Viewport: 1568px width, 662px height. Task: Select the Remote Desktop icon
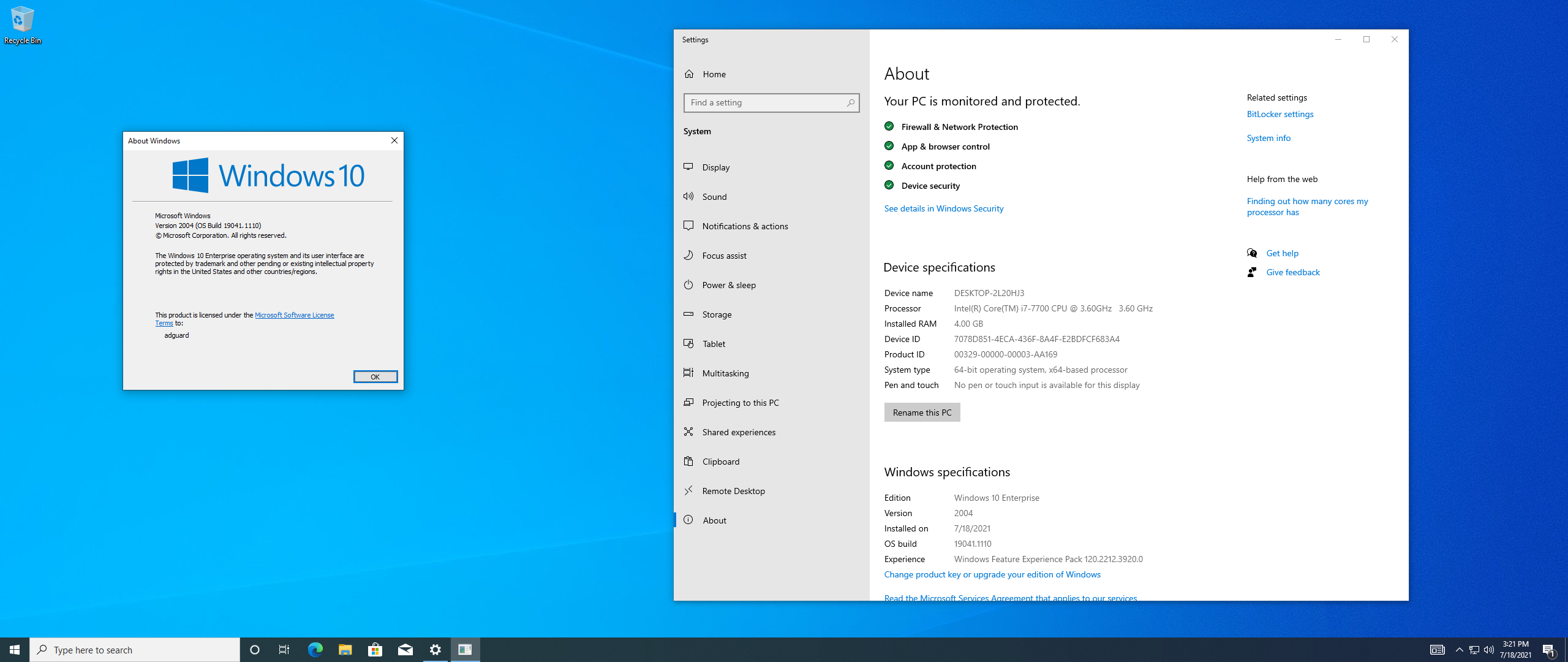688,490
